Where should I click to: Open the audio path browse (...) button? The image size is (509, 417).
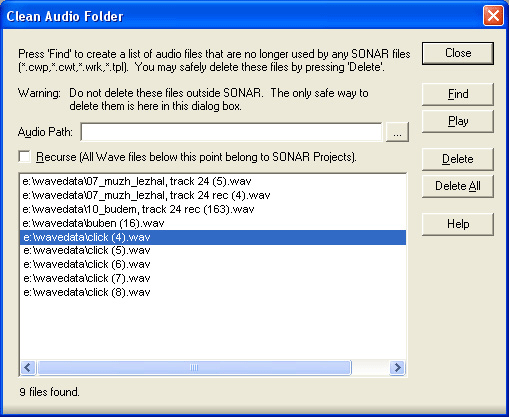397,132
